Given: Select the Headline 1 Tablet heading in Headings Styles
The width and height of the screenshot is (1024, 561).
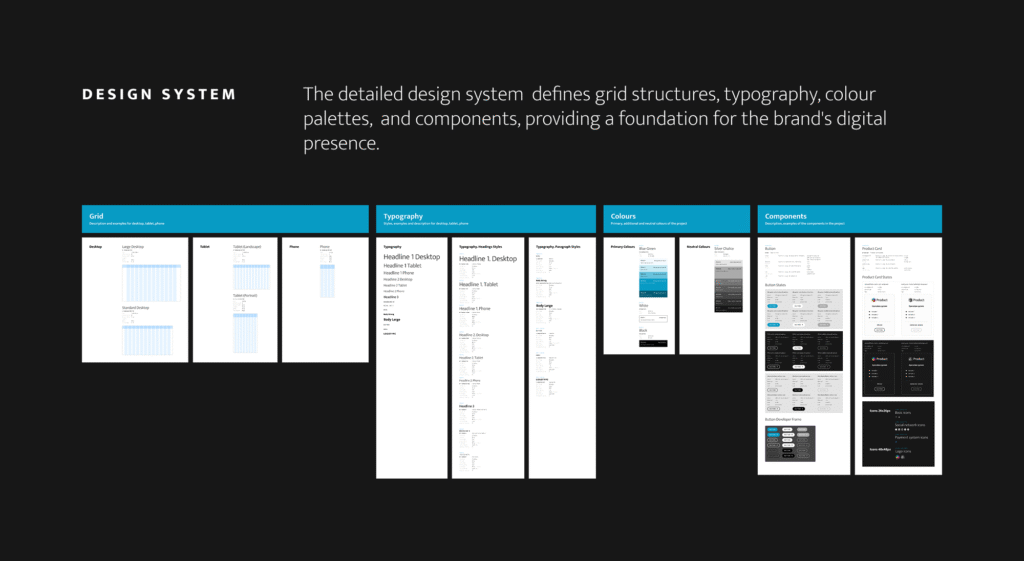Looking at the screenshot, I should pyautogui.click(x=483, y=285).
